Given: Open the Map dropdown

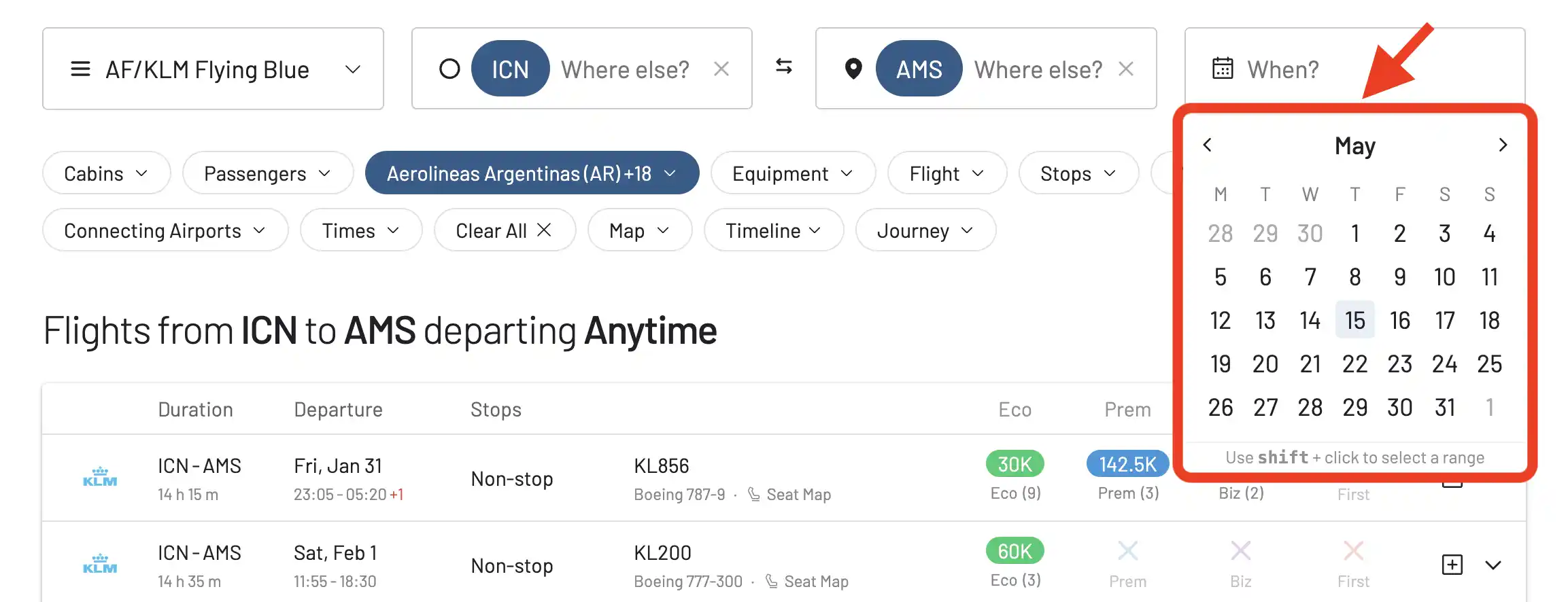Looking at the screenshot, I should point(640,230).
